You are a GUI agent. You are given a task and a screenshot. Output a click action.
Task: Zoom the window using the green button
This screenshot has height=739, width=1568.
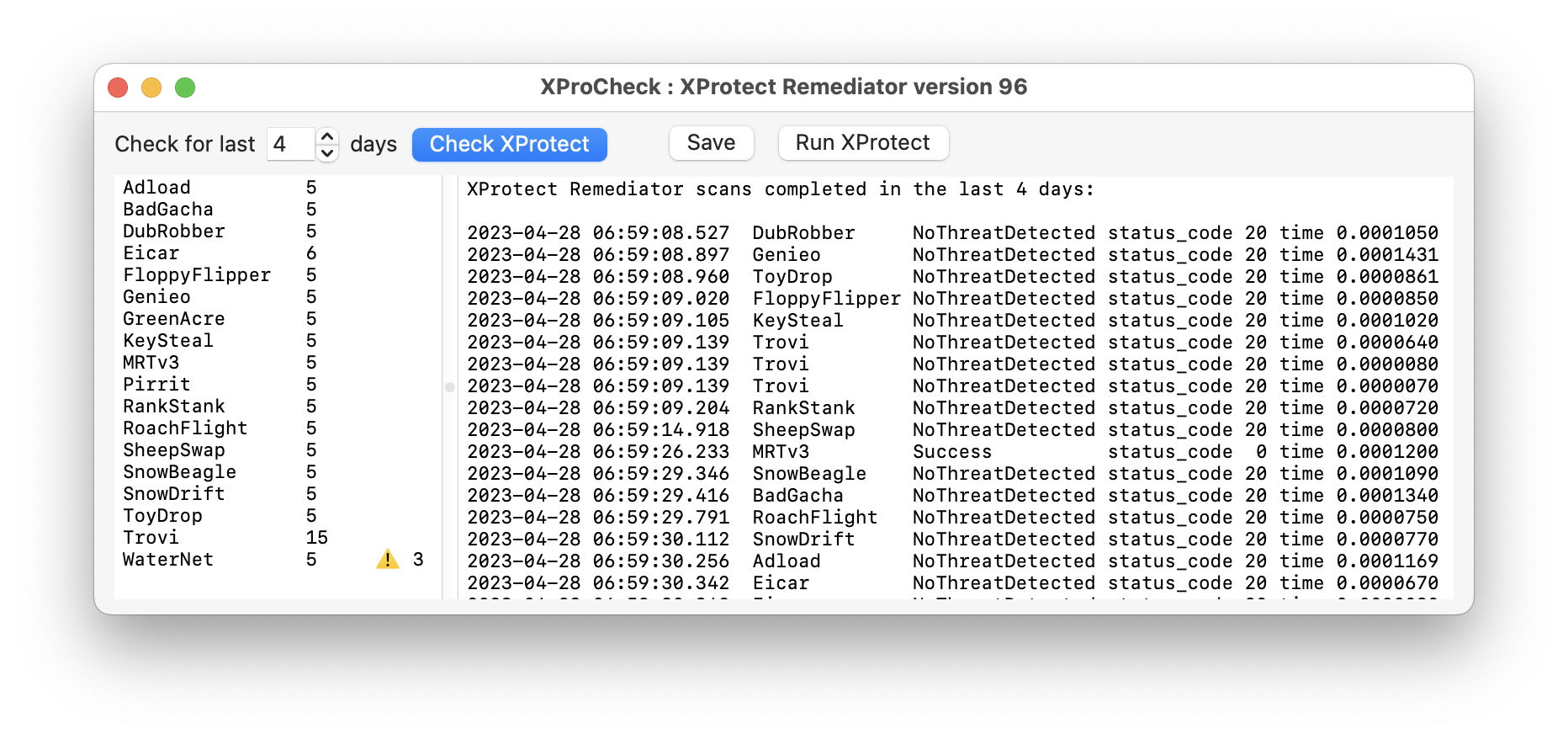click(185, 88)
